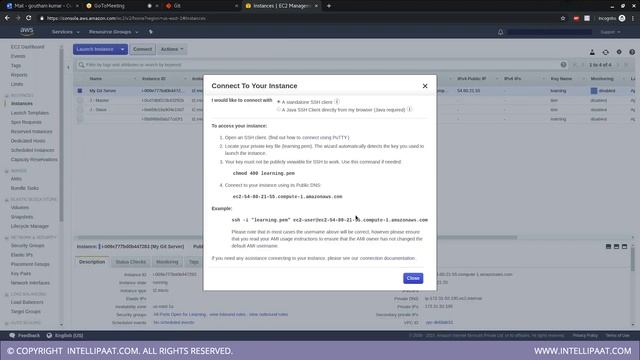The image size is (640, 360).
Task: Click the horizontal scrollbar under instances table
Action: click(x=297, y=237)
